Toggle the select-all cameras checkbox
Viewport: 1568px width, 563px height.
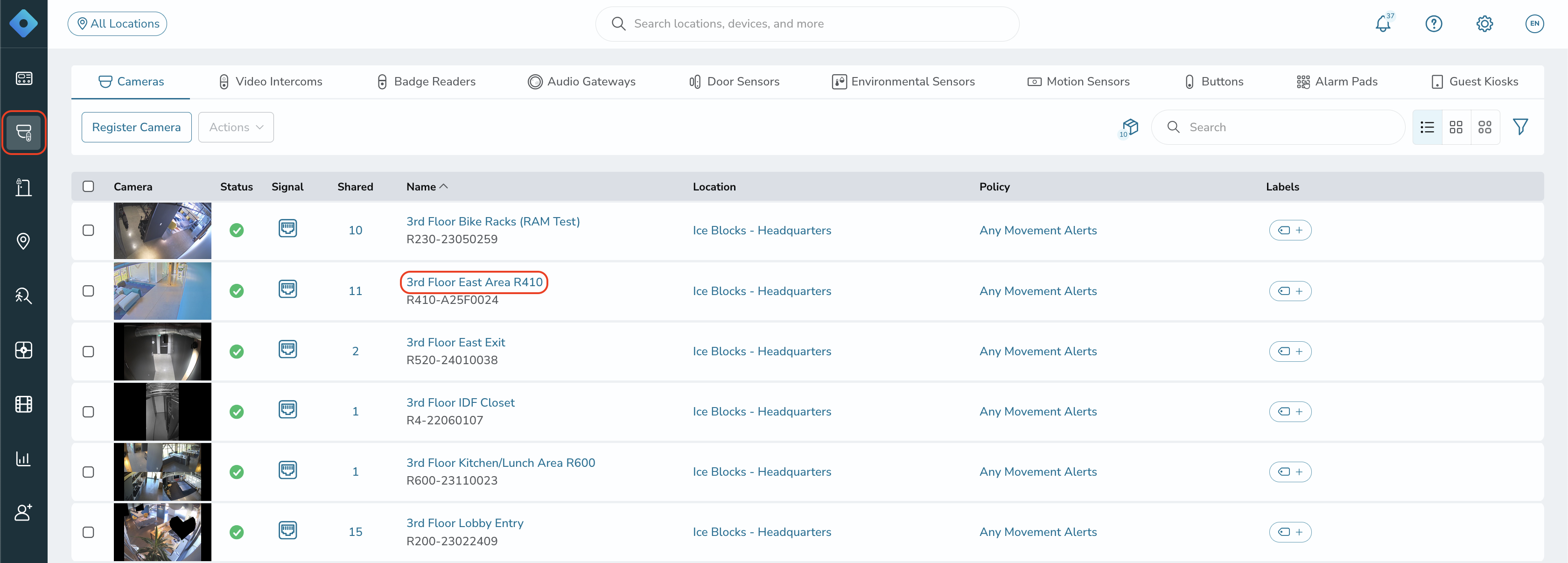[88, 186]
